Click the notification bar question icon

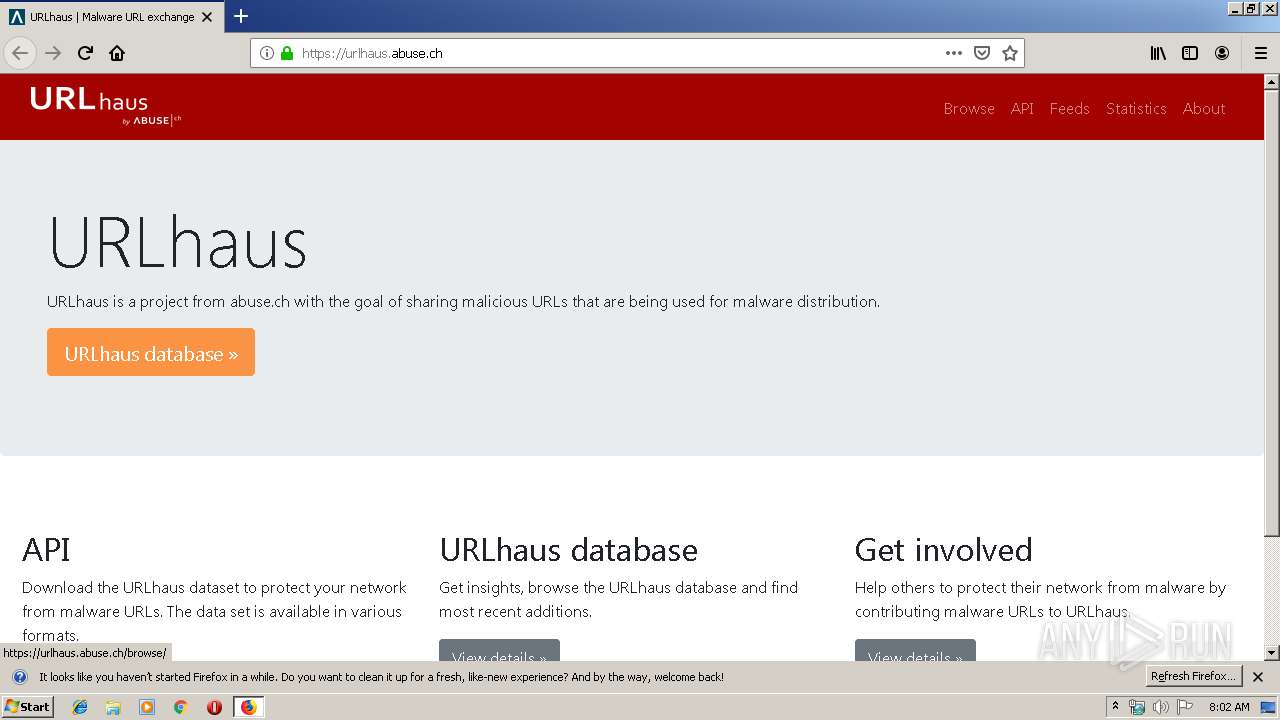click(19, 677)
